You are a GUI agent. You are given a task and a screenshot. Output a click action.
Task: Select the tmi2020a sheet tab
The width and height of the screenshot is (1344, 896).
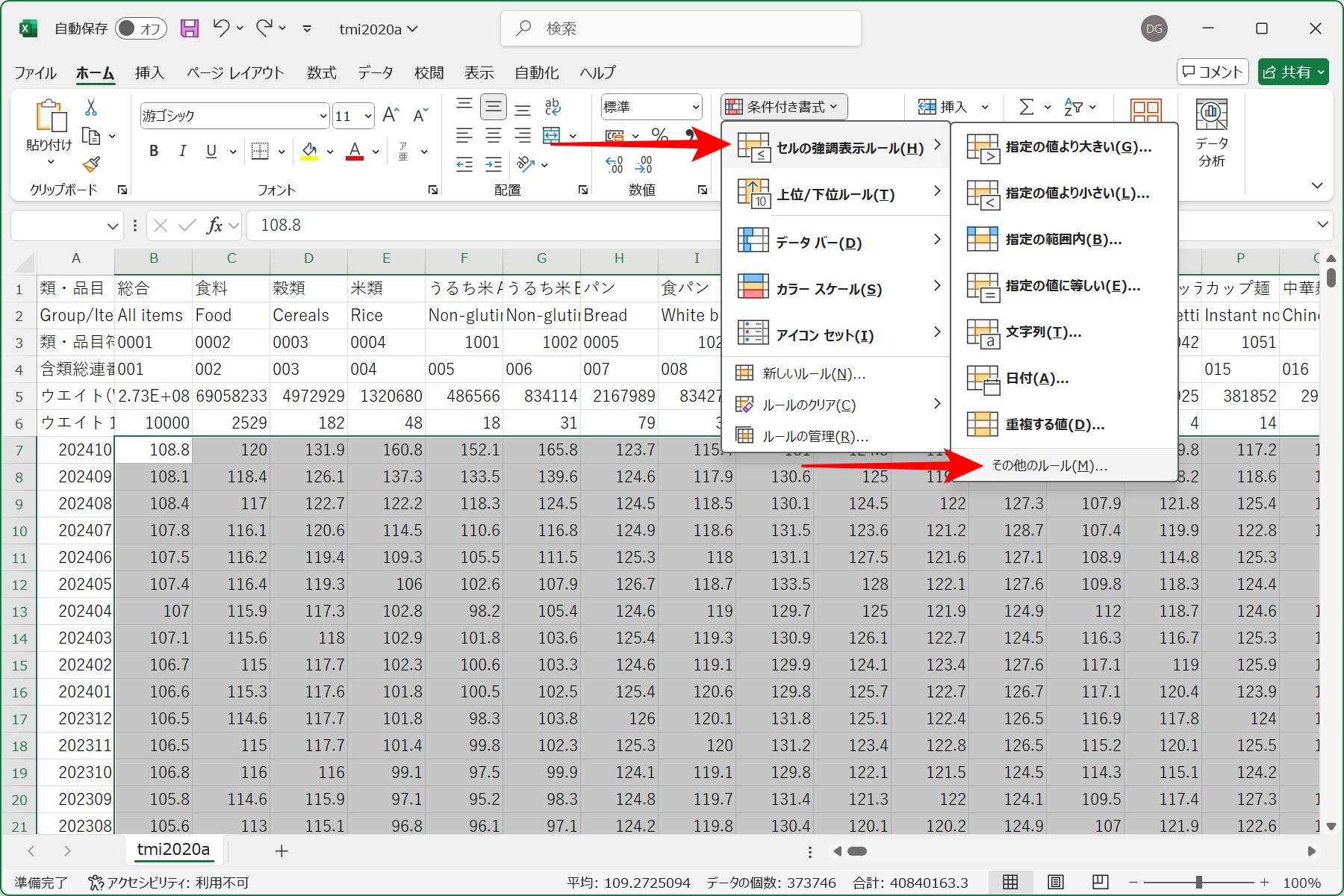173,850
